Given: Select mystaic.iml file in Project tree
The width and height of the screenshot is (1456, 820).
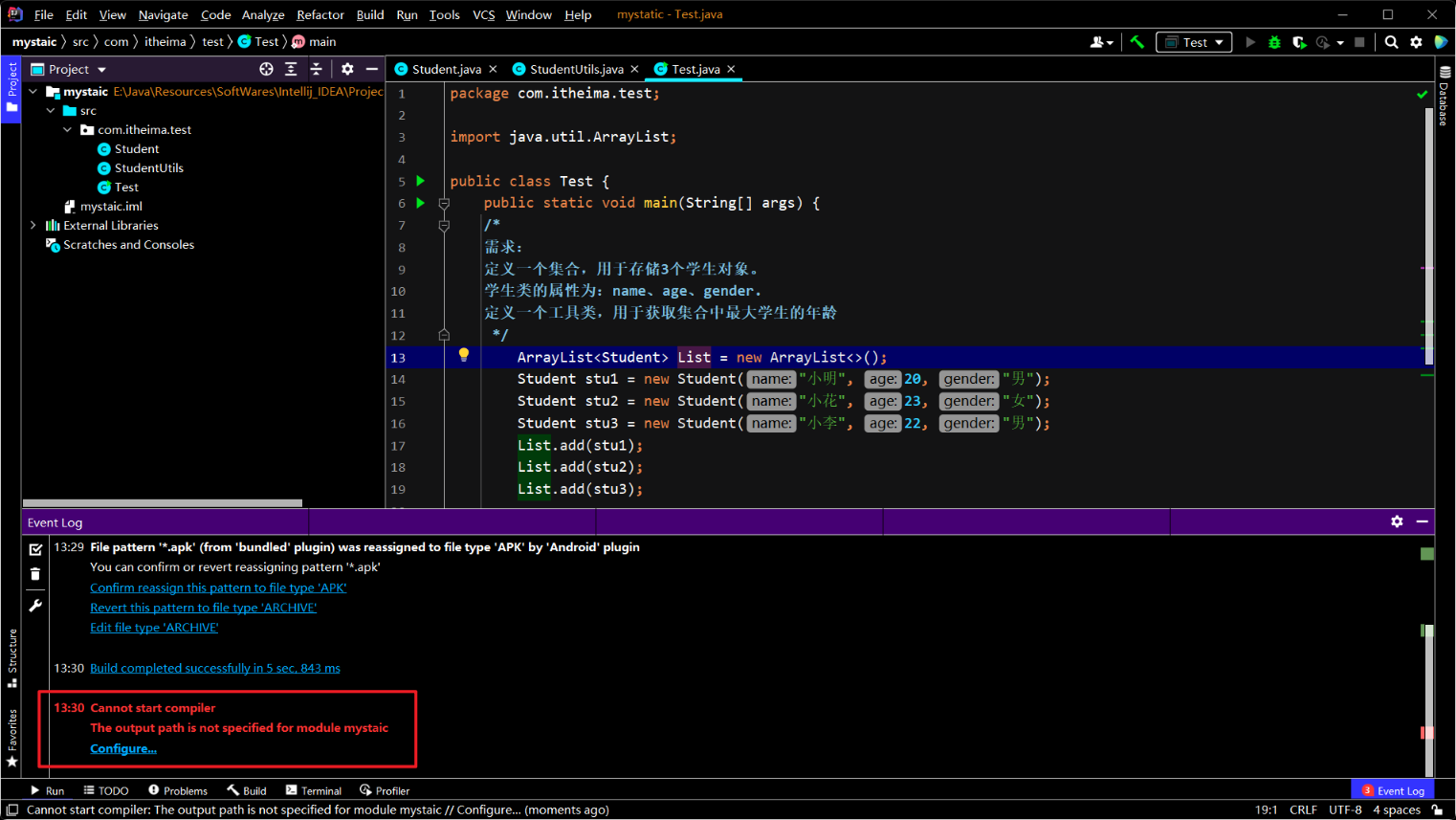Looking at the screenshot, I should point(102,207).
